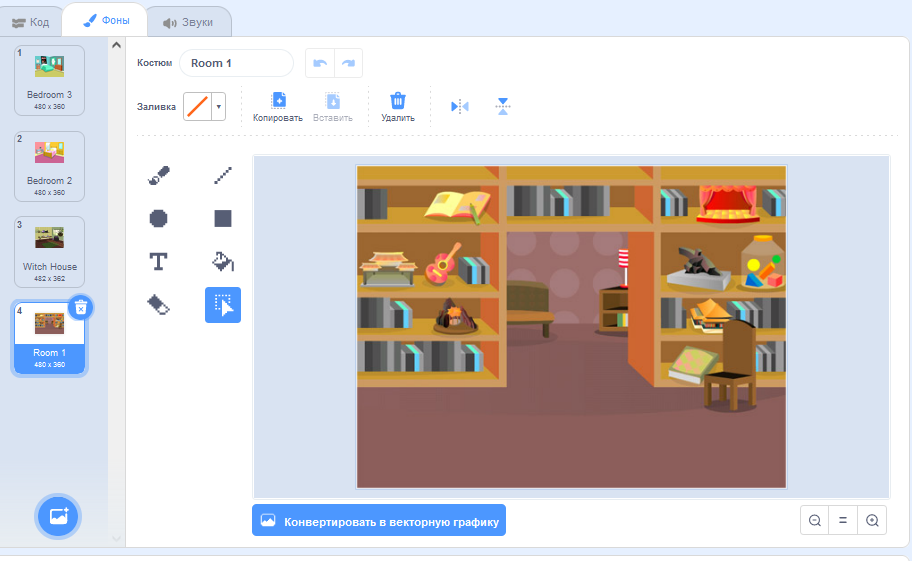
Task: Delete the Room 1 backdrop
Action: click(x=81, y=308)
